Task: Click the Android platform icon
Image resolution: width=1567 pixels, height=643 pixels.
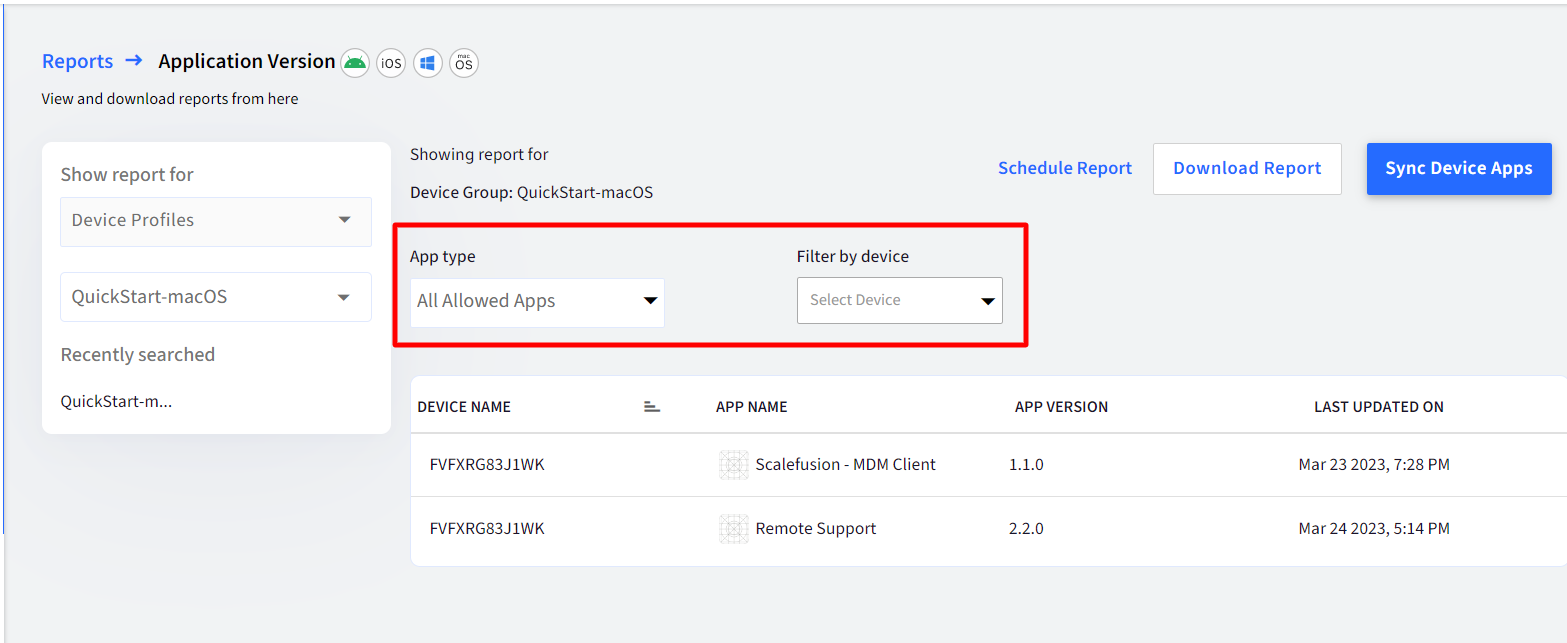Action: (x=355, y=63)
